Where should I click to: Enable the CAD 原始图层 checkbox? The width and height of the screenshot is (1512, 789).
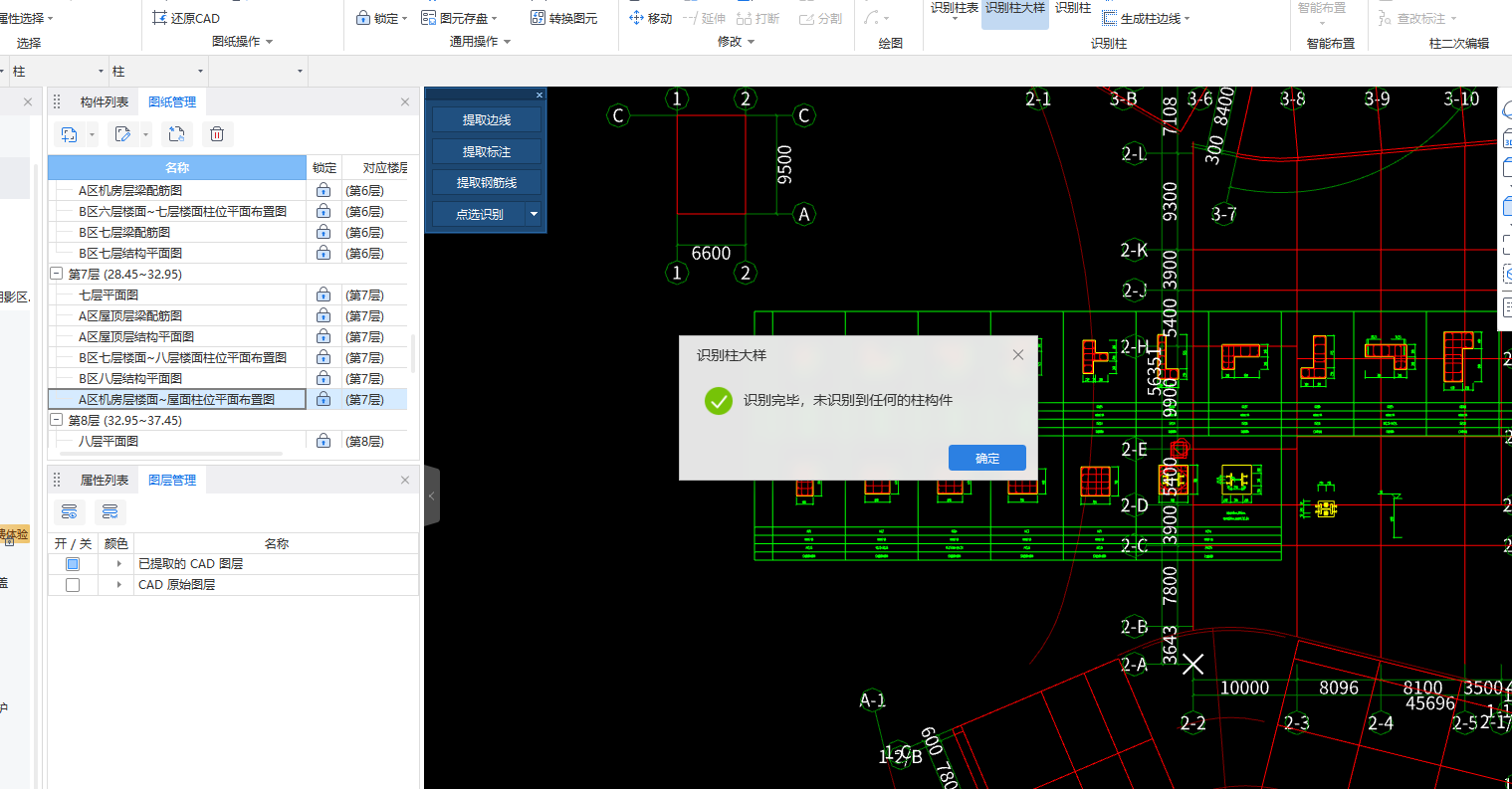[73, 585]
